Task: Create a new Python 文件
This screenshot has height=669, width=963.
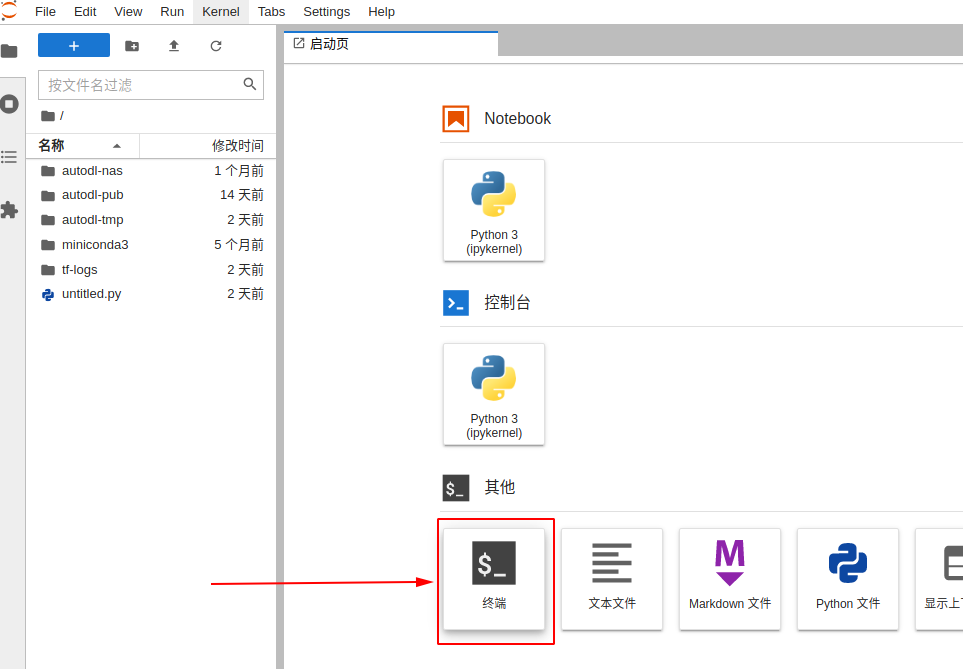Action: pos(848,578)
